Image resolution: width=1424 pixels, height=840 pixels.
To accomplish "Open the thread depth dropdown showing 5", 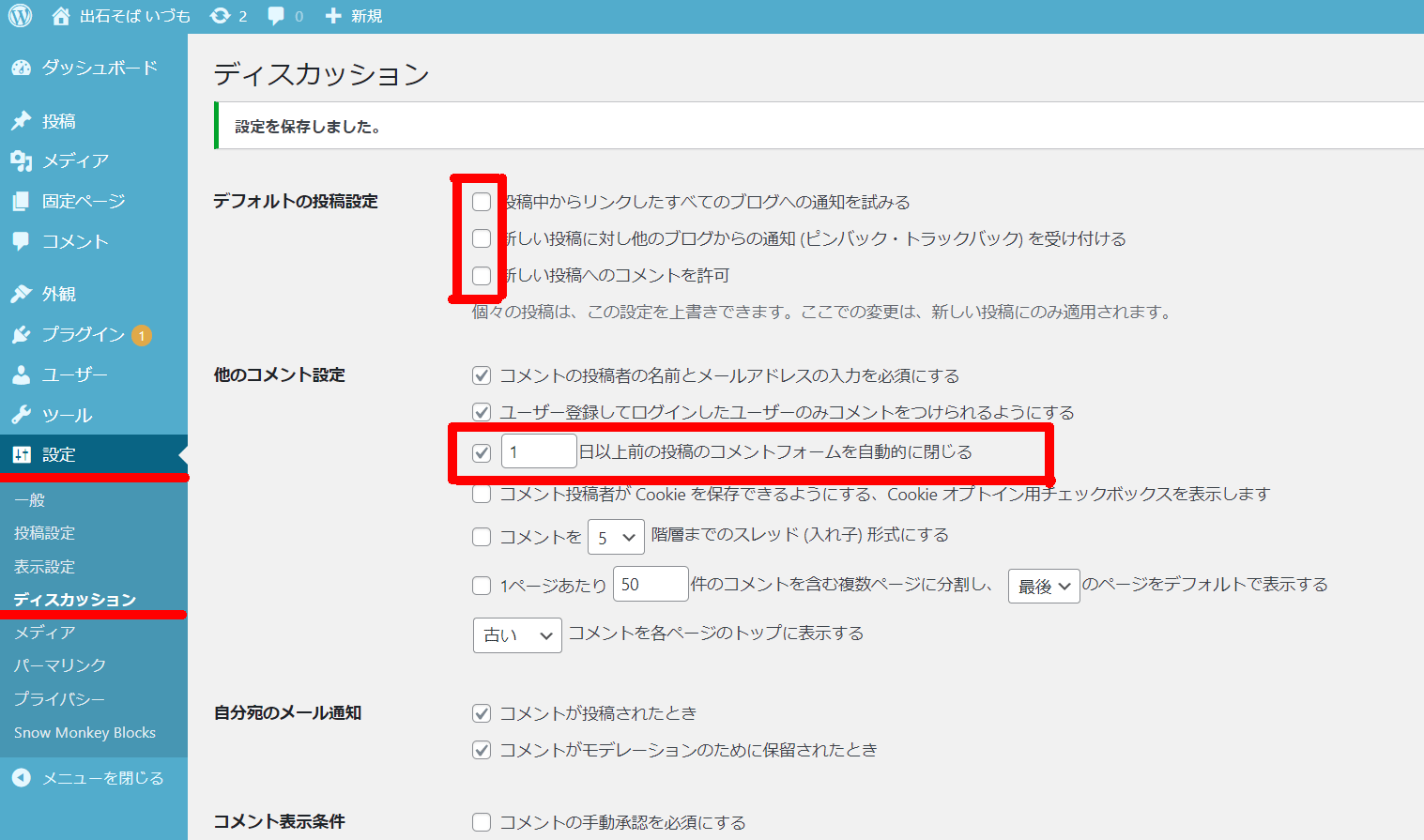I will [x=616, y=538].
